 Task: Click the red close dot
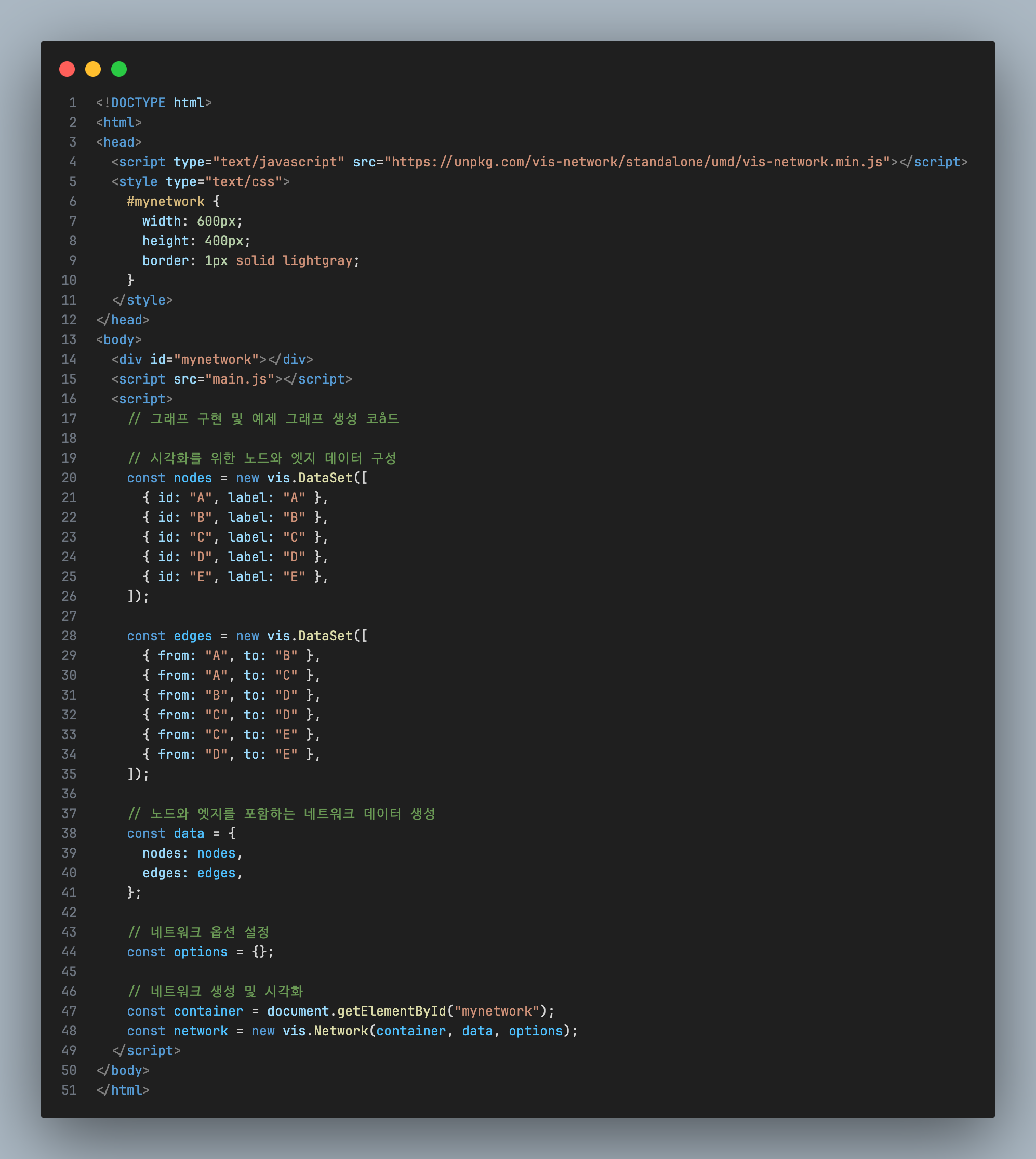coord(67,69)
